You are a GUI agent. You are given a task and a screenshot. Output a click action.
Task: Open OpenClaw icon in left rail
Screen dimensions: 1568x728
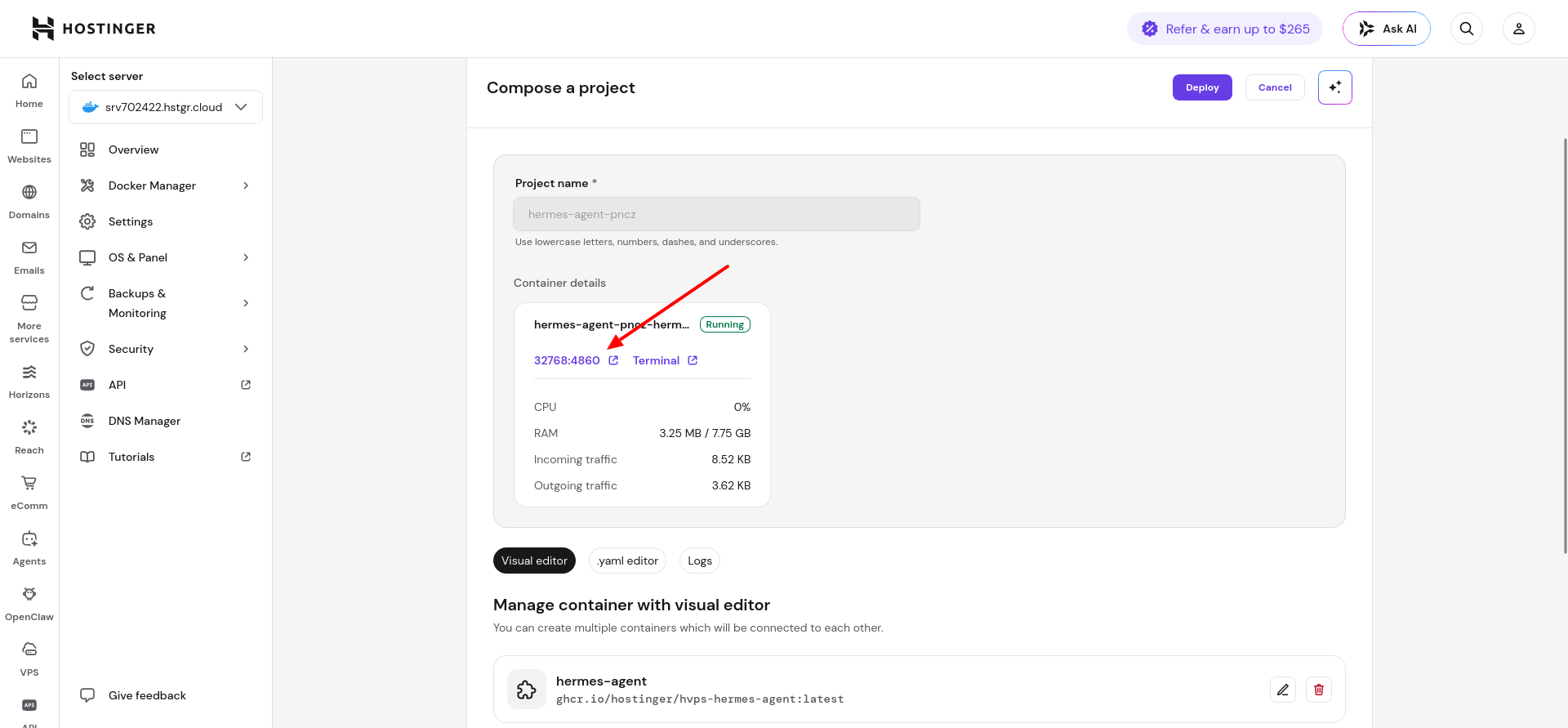point(29,594)
